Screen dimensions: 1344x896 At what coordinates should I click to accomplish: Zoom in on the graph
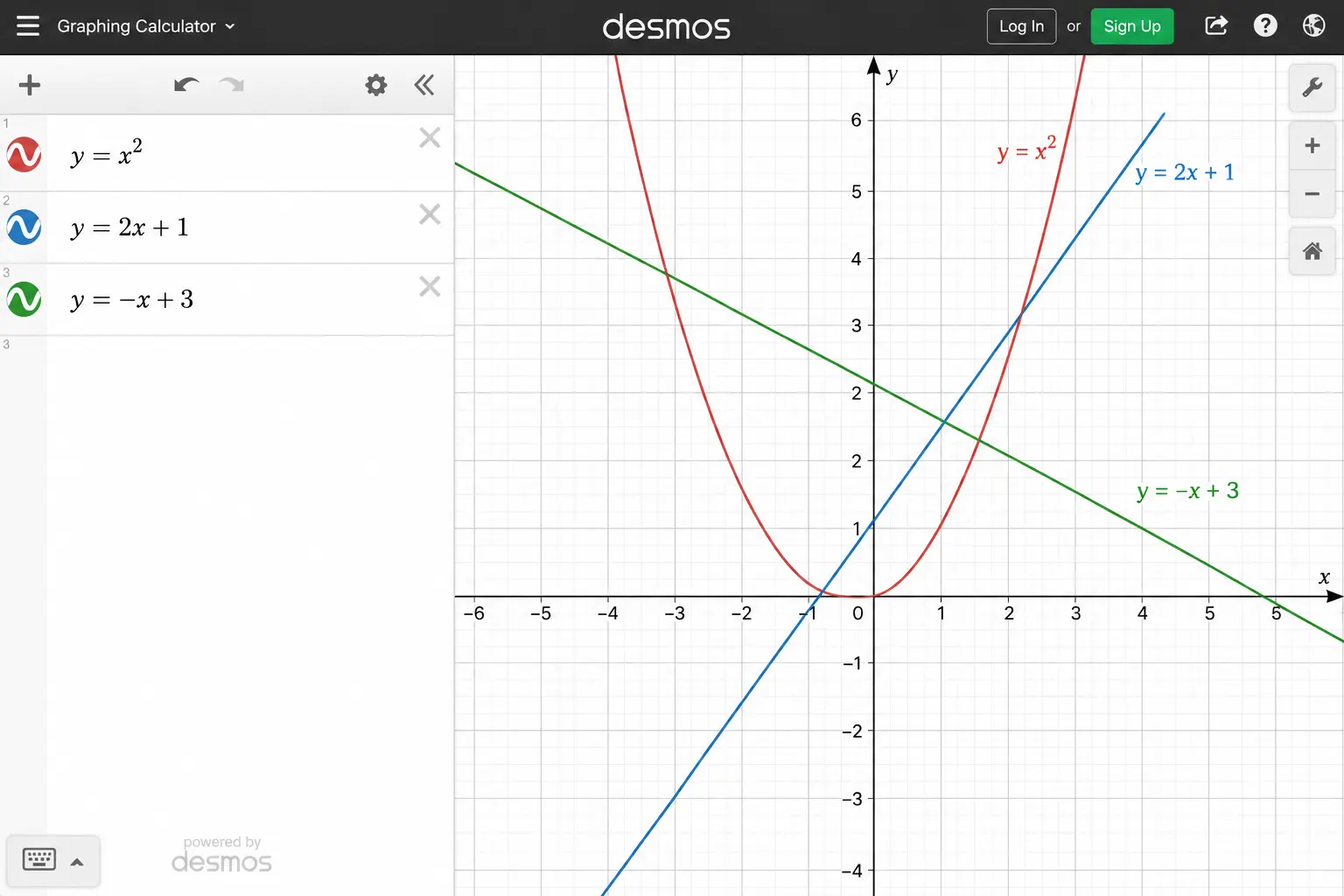pyautogui.click(x=1312, y=146)
